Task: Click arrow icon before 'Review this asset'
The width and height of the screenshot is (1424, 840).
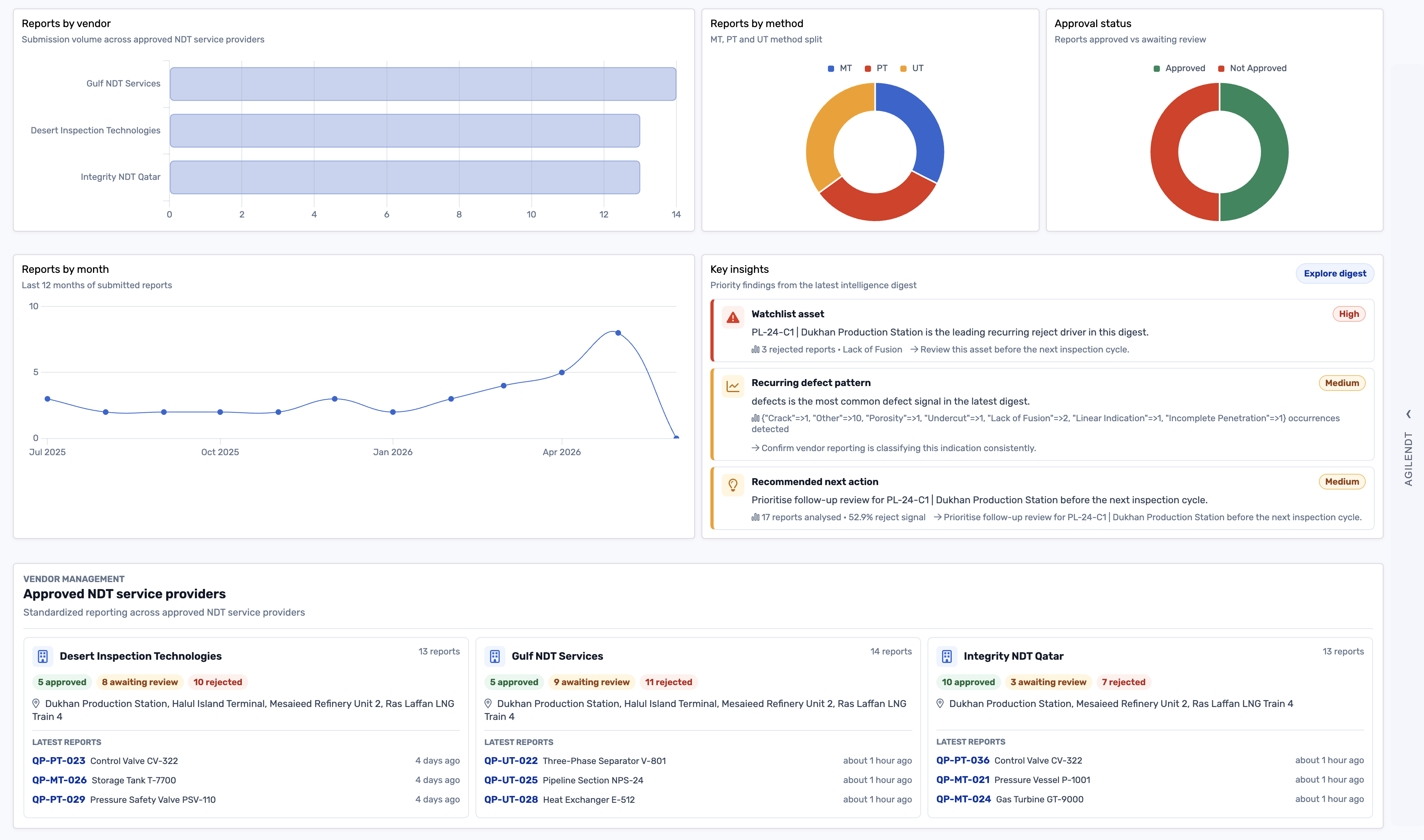Action: click(914, 349)
